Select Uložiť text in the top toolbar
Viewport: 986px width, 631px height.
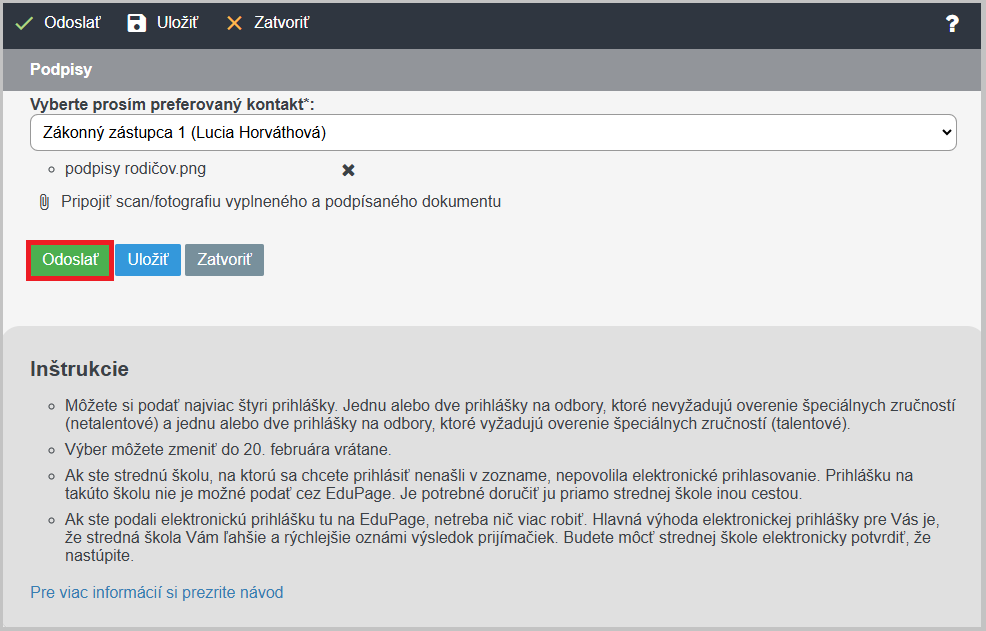(x=177, y=23)
